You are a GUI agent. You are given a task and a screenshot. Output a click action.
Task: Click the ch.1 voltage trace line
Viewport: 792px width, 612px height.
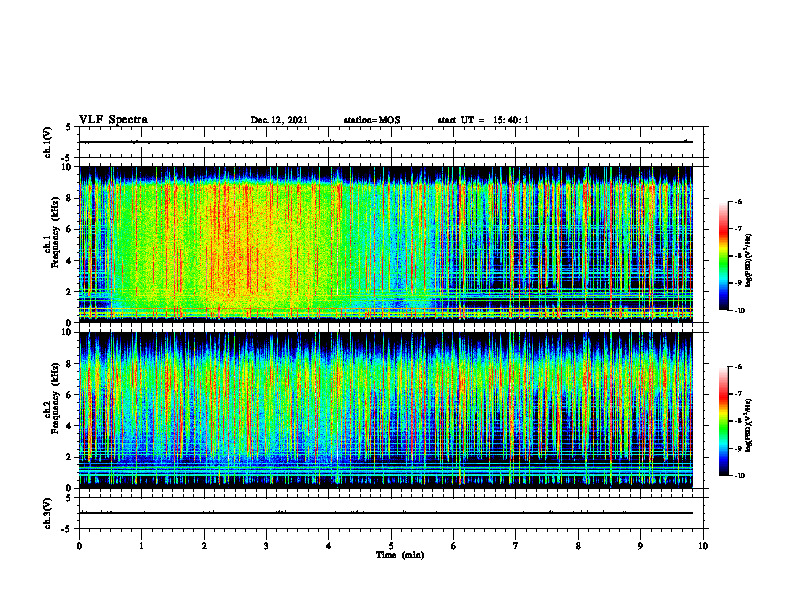click(386, 142)
